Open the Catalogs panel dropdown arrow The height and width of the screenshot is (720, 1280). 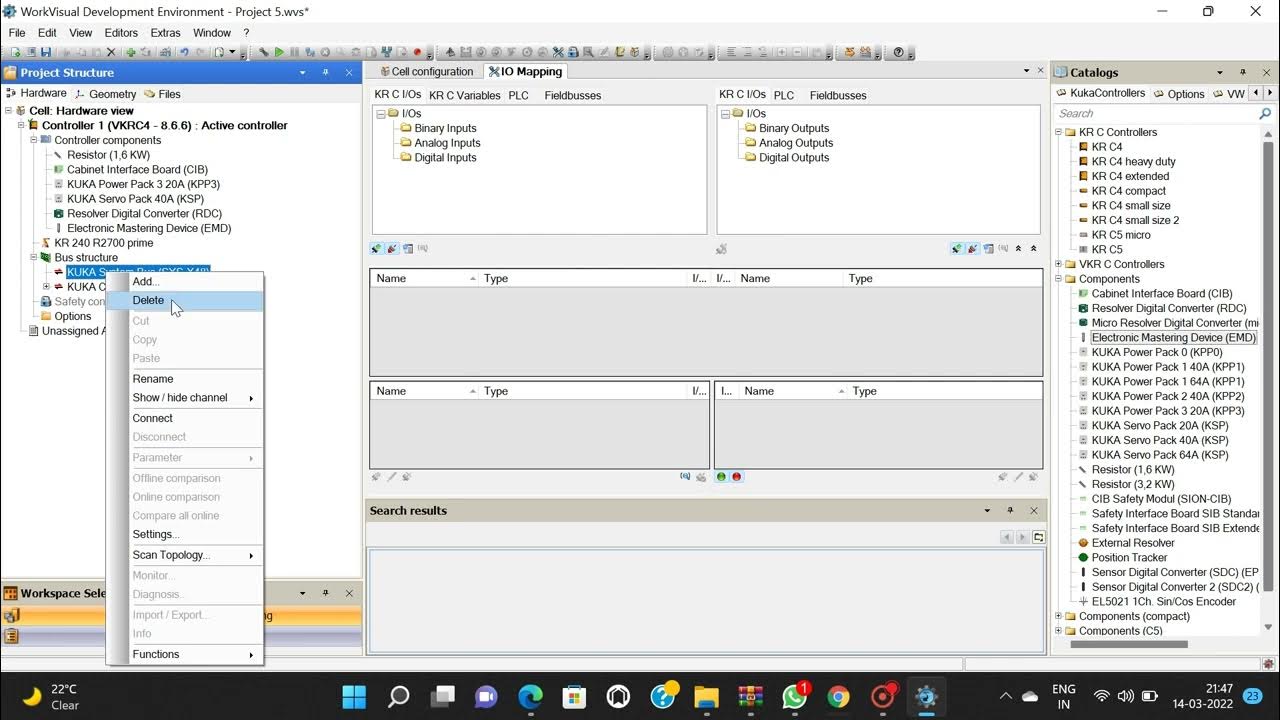click(x=1220, y=72)
